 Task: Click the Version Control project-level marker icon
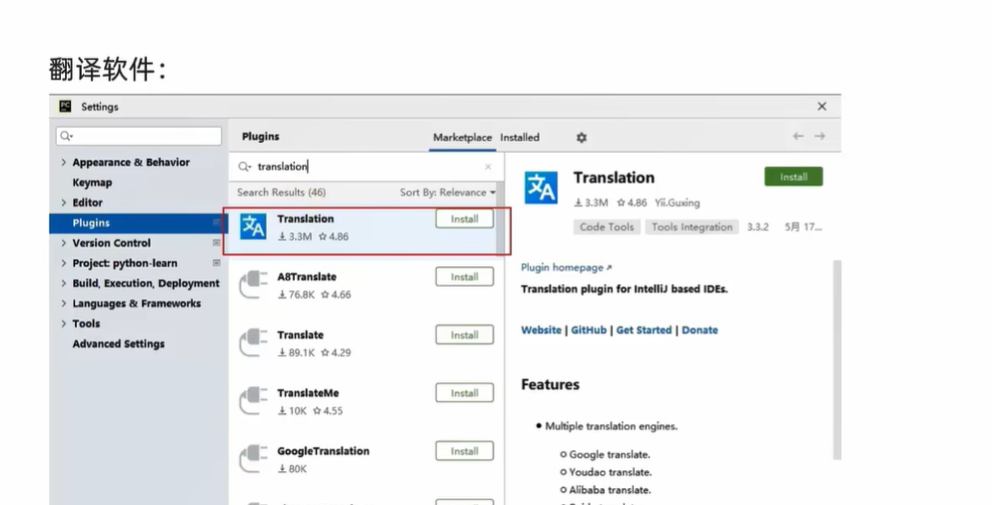[x=216, y=243]
